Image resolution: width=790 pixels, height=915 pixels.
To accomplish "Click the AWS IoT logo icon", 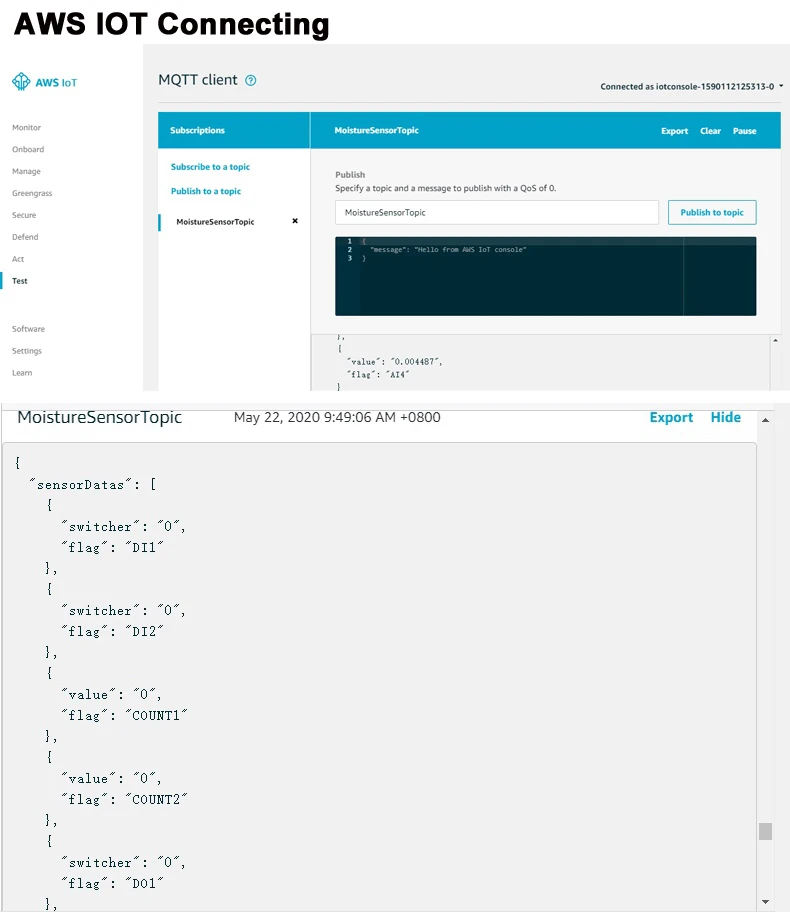I will (22, 82).
